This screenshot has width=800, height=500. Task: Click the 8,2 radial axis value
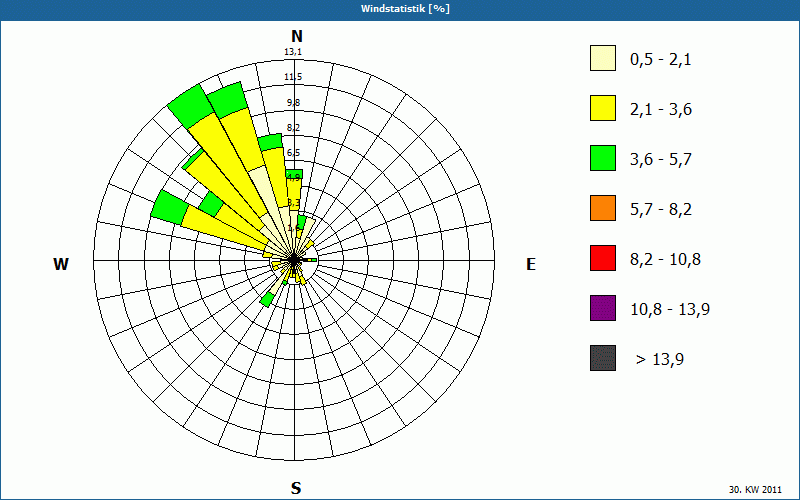click(x=293, y=128)
